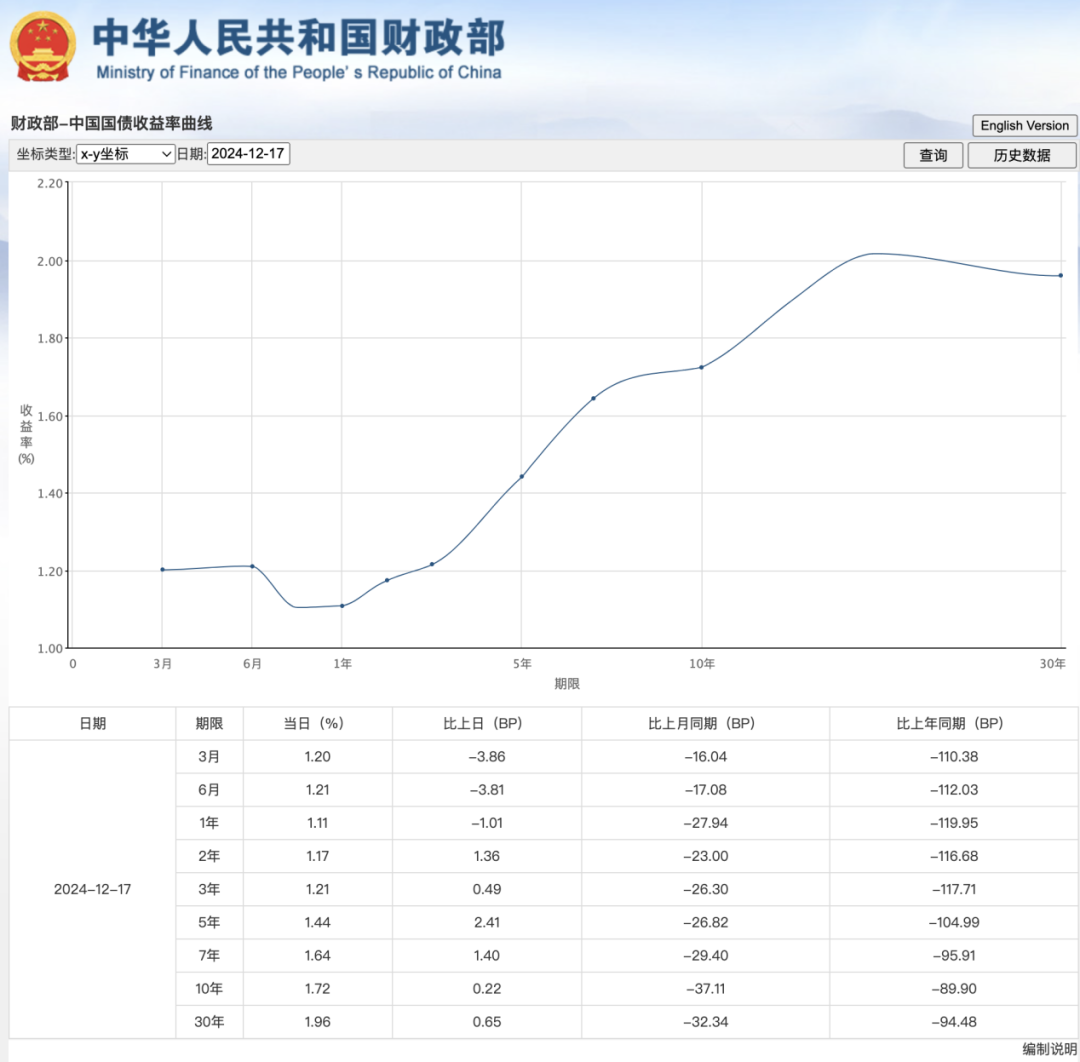Viewport: 1080px width, 1062px height.
Task: Click the -27.94 monthly change value
Action: click(705, 822)
